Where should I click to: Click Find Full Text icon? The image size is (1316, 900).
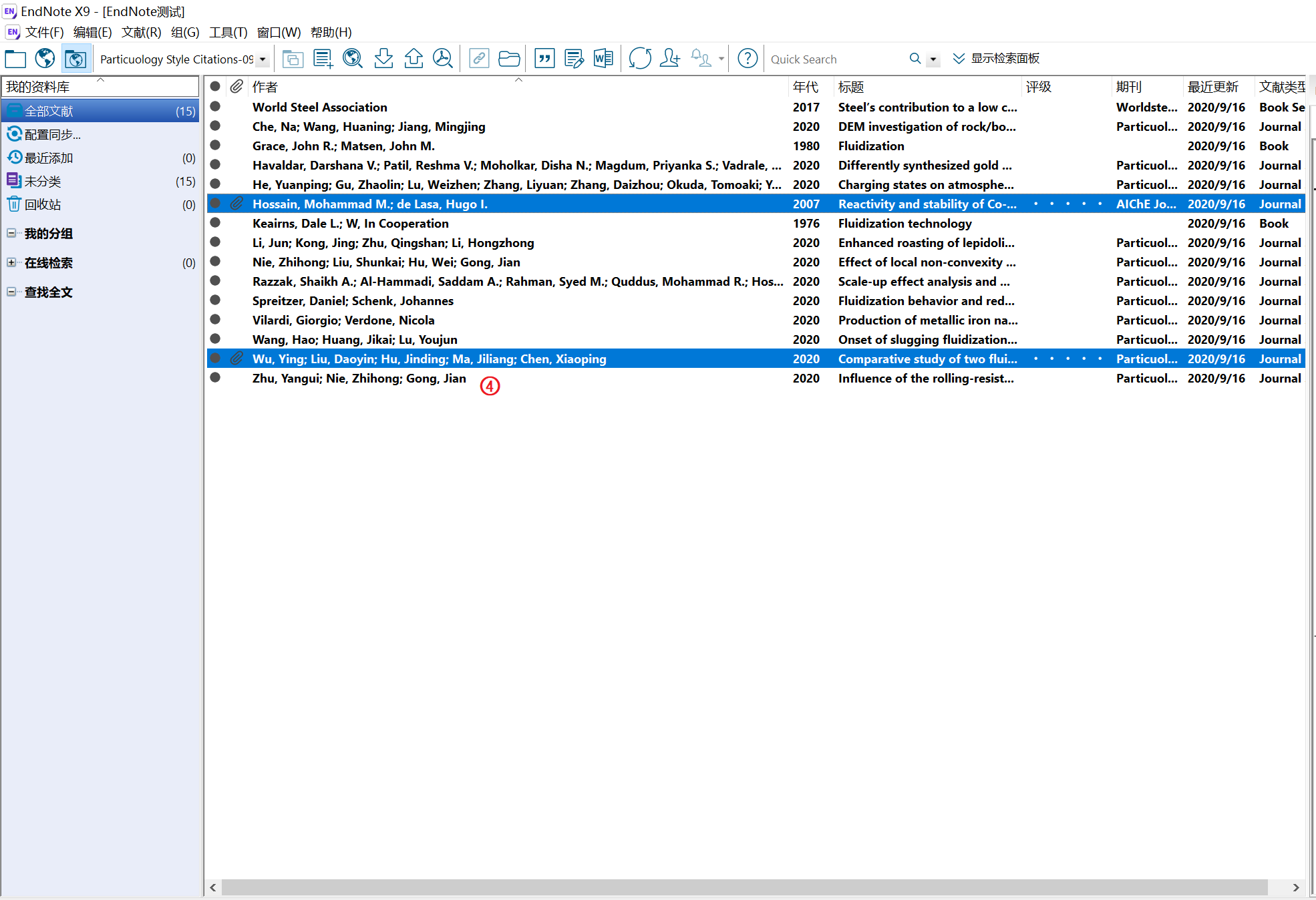(x=443, y=59)
